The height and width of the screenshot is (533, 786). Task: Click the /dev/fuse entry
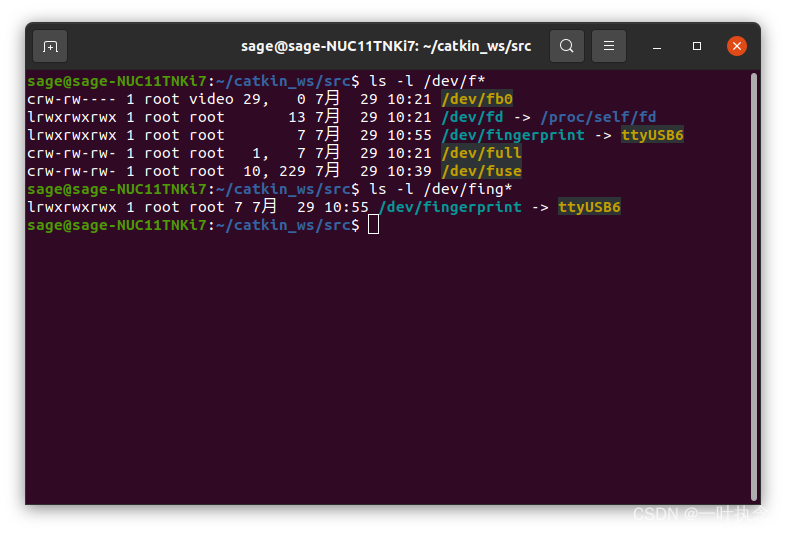point(481,171)
